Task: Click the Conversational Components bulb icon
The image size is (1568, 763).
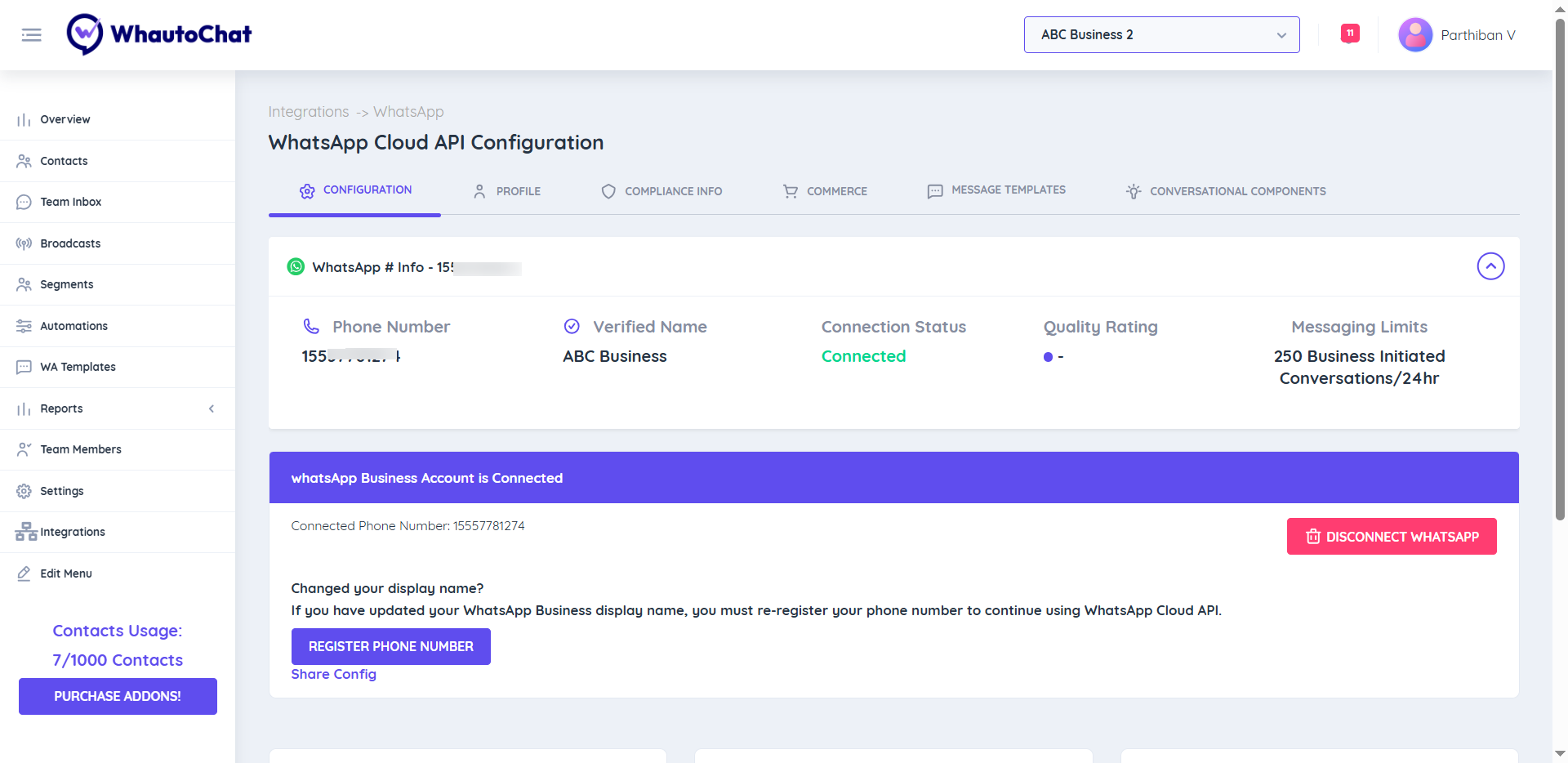Action: (x=1134, y=191)
